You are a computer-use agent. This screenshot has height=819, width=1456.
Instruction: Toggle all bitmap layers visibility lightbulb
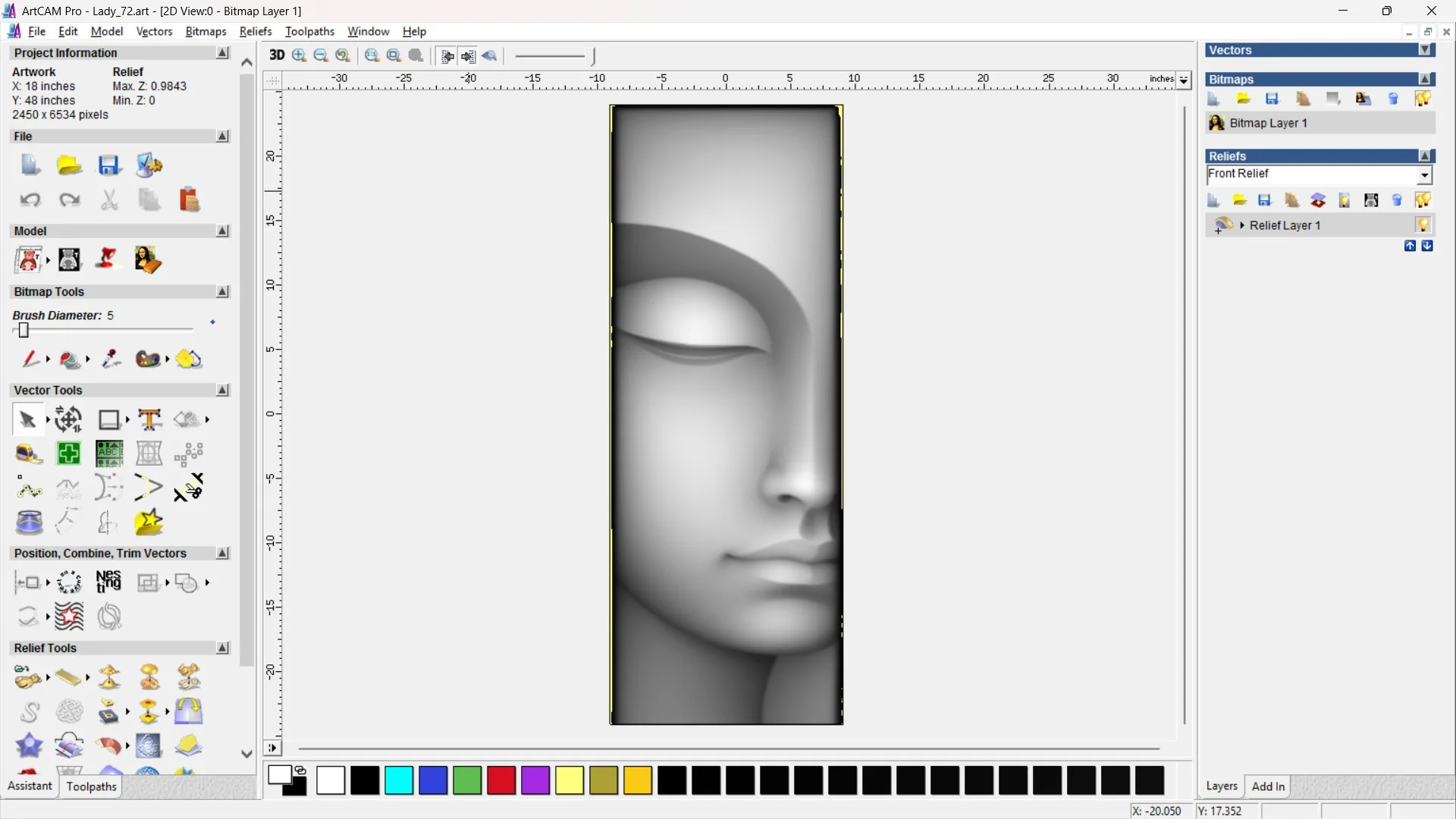click(1423, 99)
